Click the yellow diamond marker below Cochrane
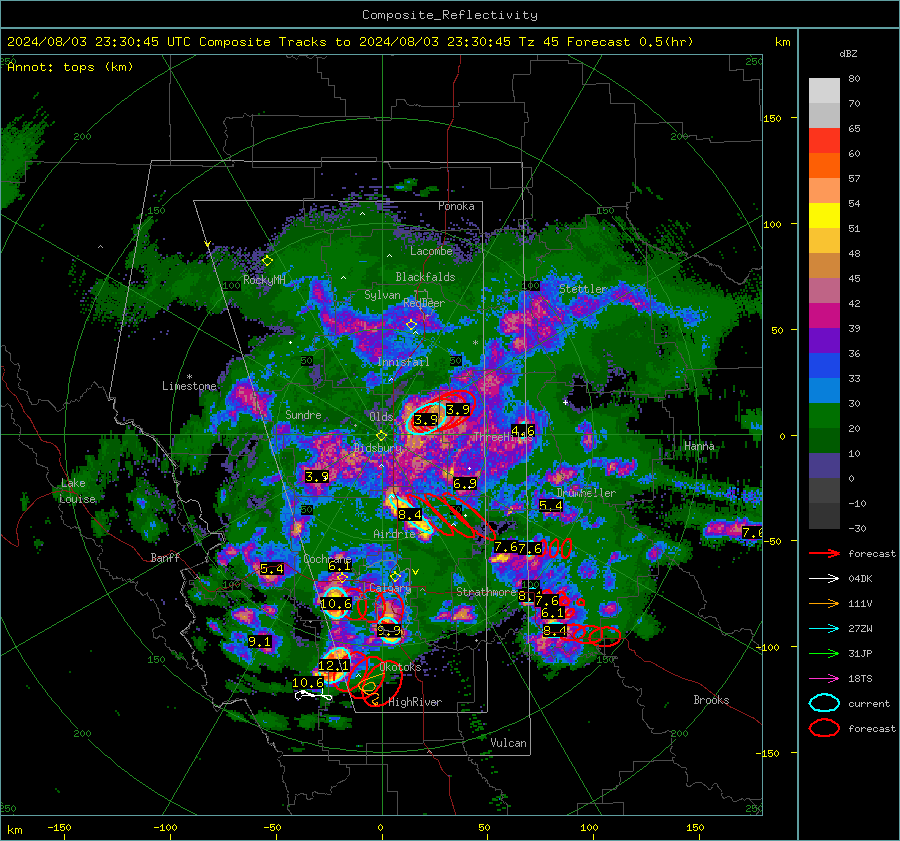The height and width of the screenshot is (841, 900). [x=343, y=577]
